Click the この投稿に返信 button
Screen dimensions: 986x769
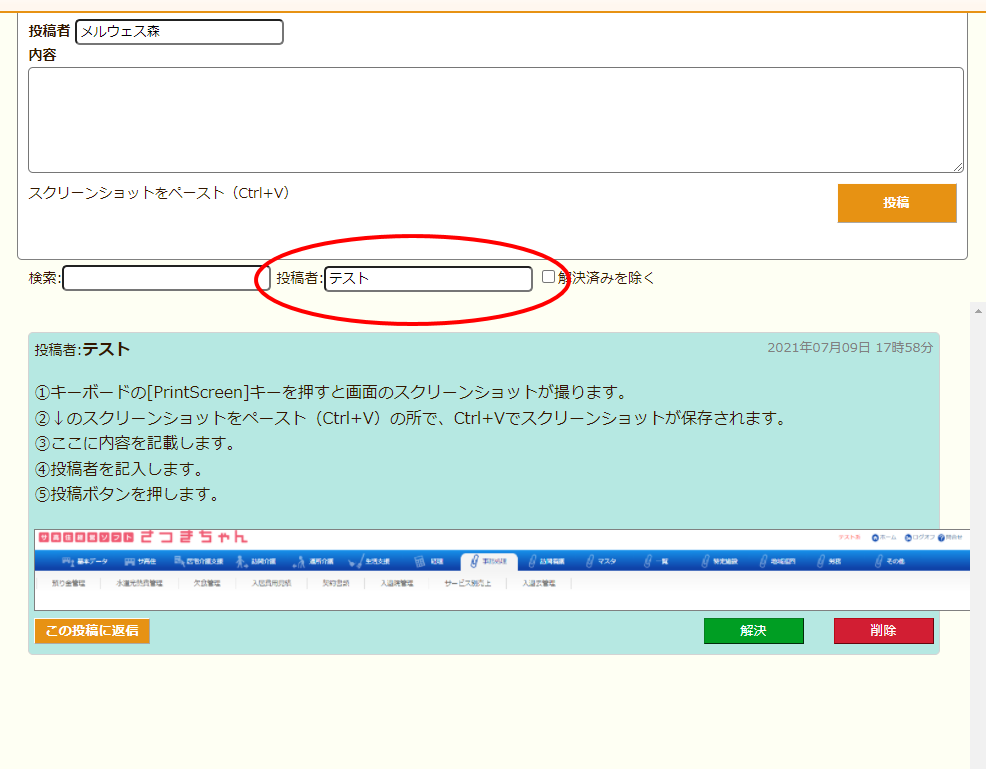(x=92, y=631)
